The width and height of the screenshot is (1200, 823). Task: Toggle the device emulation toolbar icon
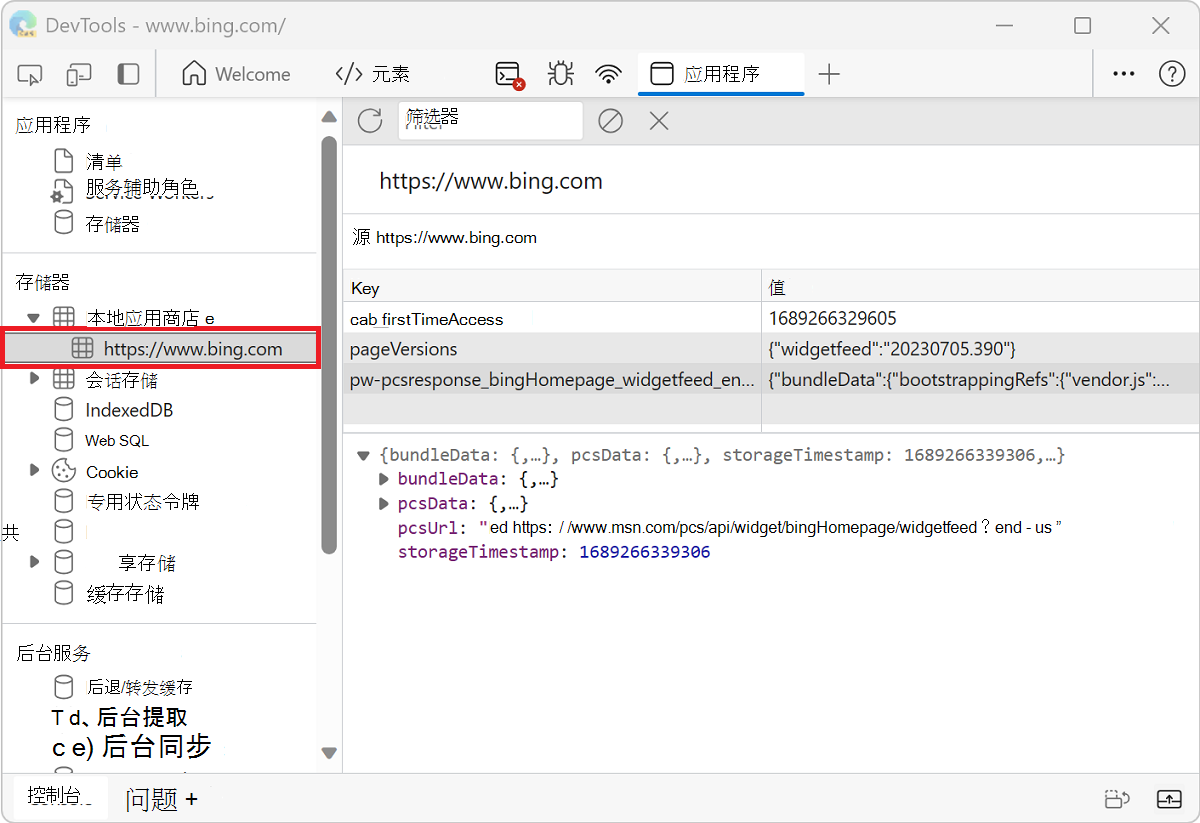click(x=78, y=74)
